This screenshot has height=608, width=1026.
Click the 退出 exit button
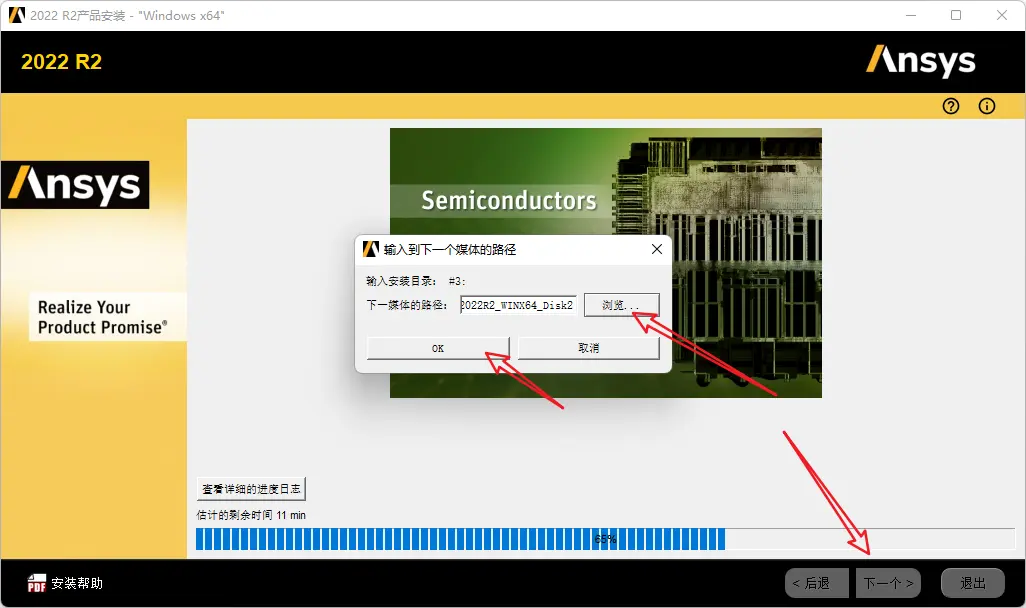[972, 583]
